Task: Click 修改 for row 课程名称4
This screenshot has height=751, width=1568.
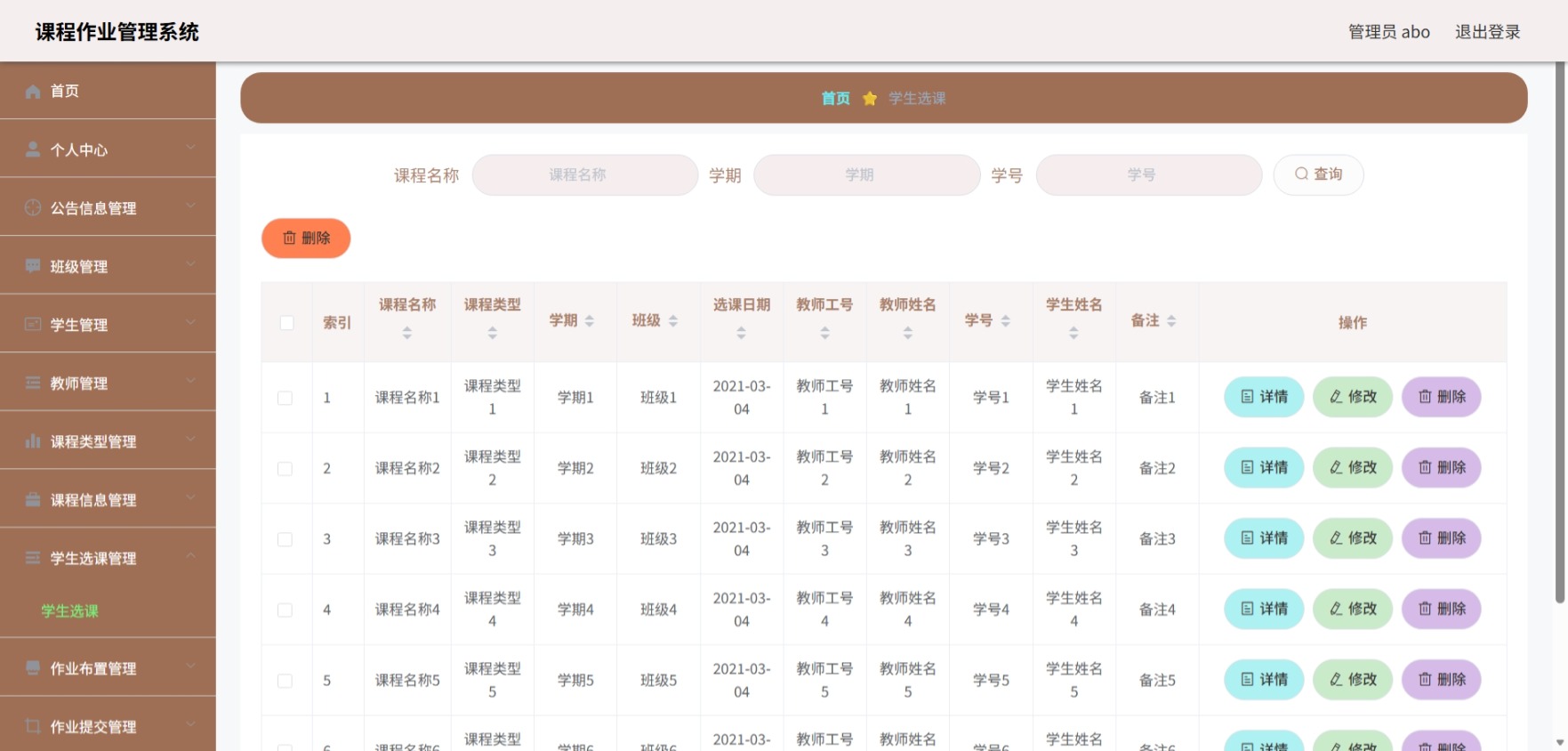Action: (1353, 609)
